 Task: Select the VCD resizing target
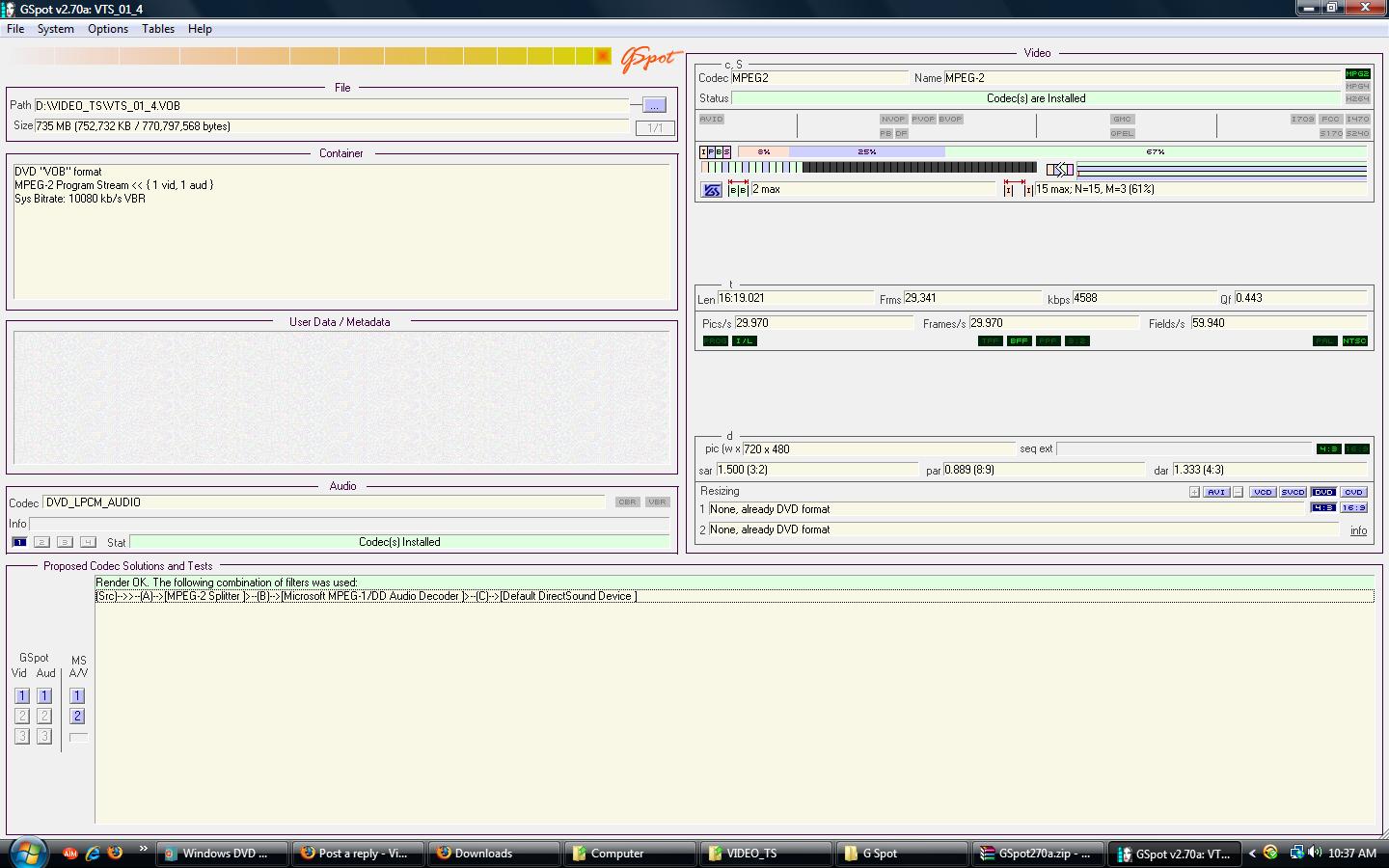point(1263,492)
